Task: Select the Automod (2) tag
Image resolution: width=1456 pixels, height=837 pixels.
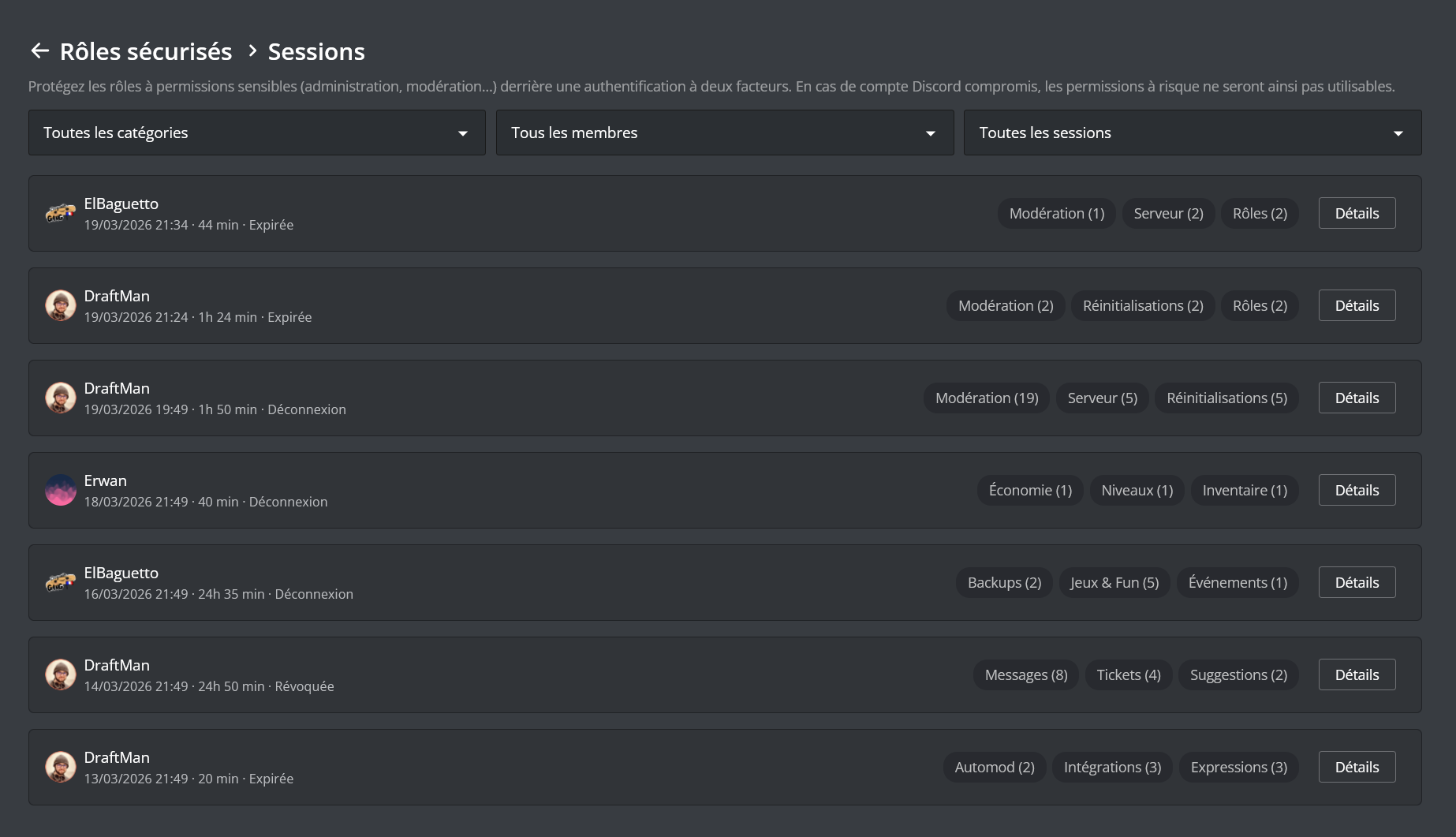Action: [x=994, y=766]
